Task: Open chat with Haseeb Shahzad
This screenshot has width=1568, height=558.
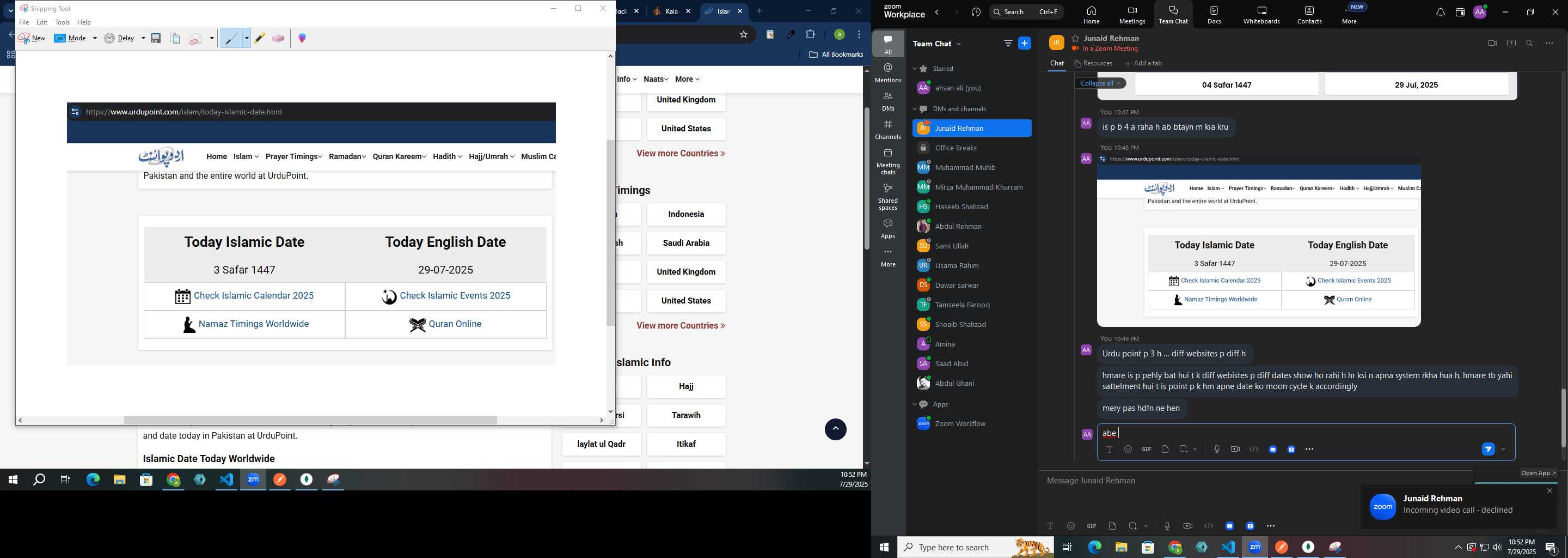Action: (971, 207)
